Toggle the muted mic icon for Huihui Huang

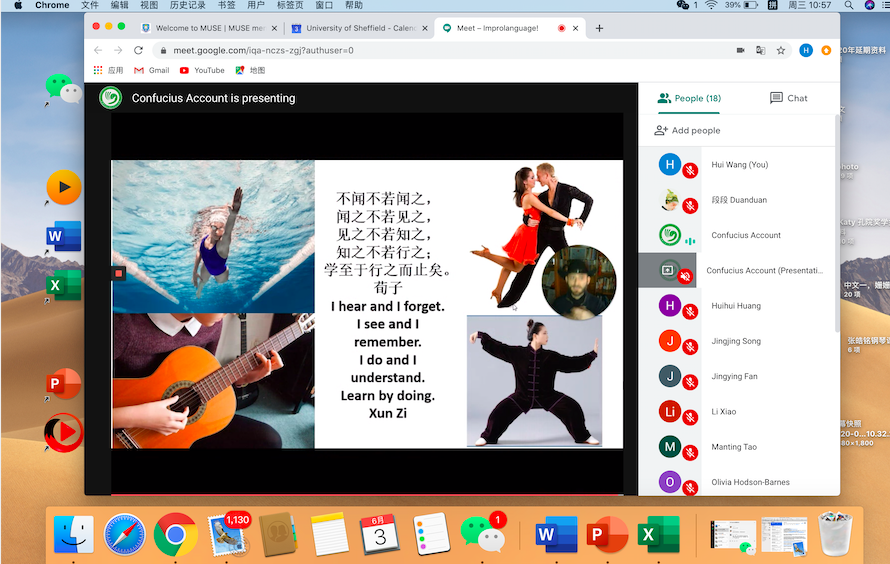689,312
